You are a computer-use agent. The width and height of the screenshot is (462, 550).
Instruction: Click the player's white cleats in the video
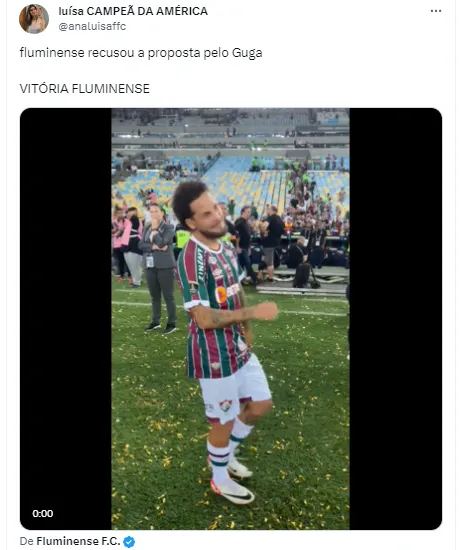pos(232,482)
